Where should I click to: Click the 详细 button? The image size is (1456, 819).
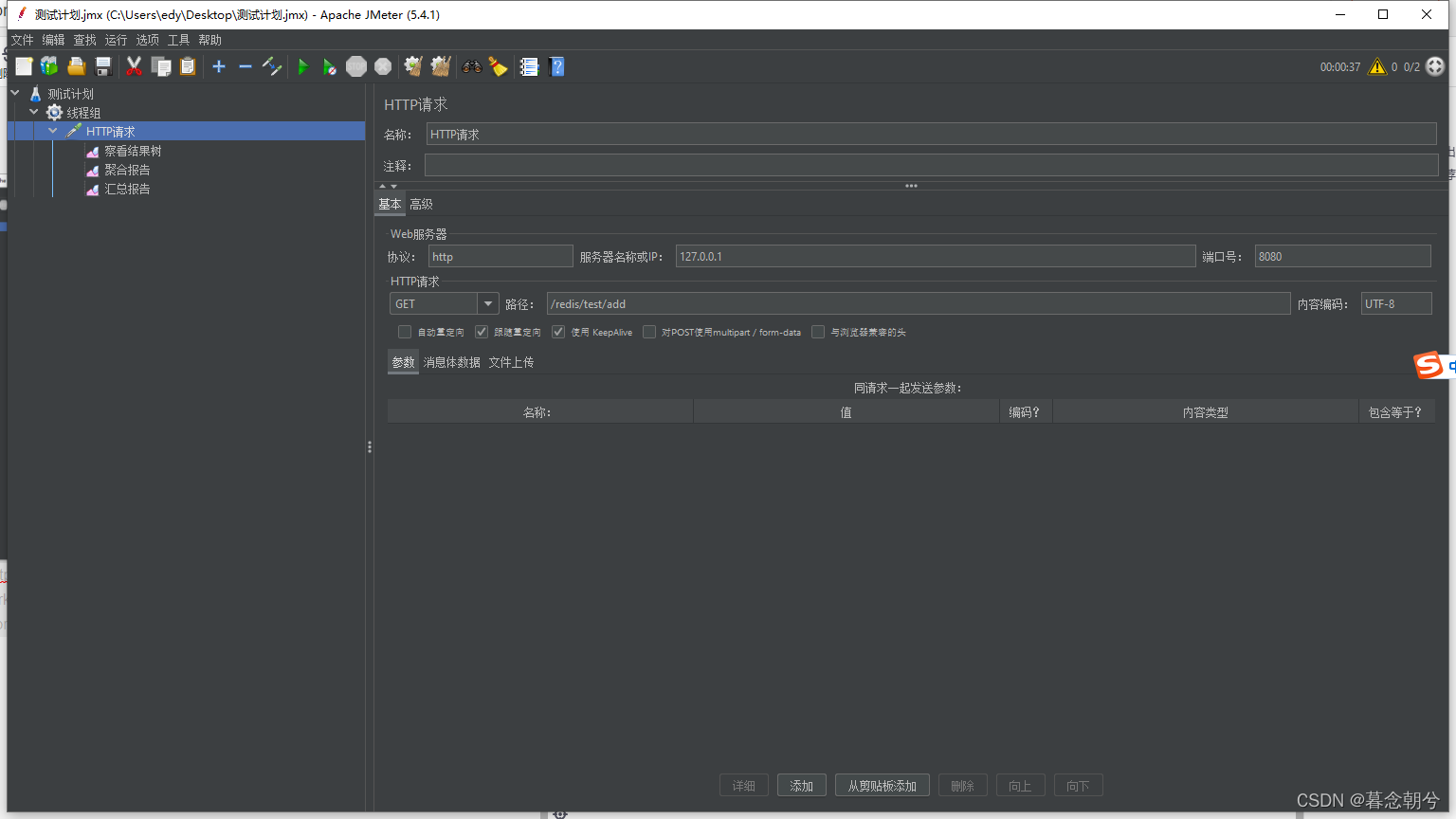click(744, 786)
